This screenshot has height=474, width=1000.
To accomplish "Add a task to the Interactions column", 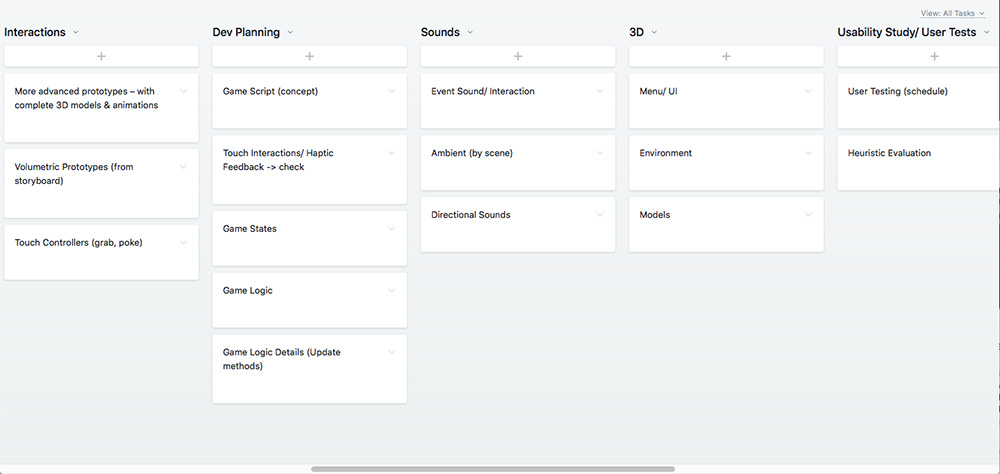I will (101, 56).
